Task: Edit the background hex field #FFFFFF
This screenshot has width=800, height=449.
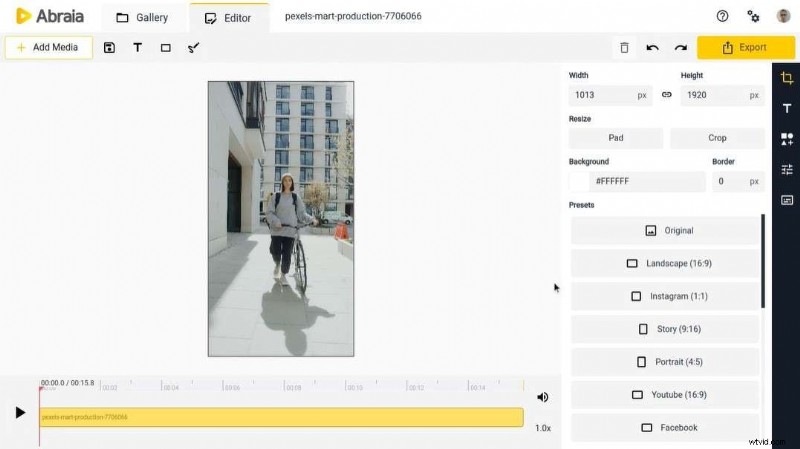Action: click(647, 181)
